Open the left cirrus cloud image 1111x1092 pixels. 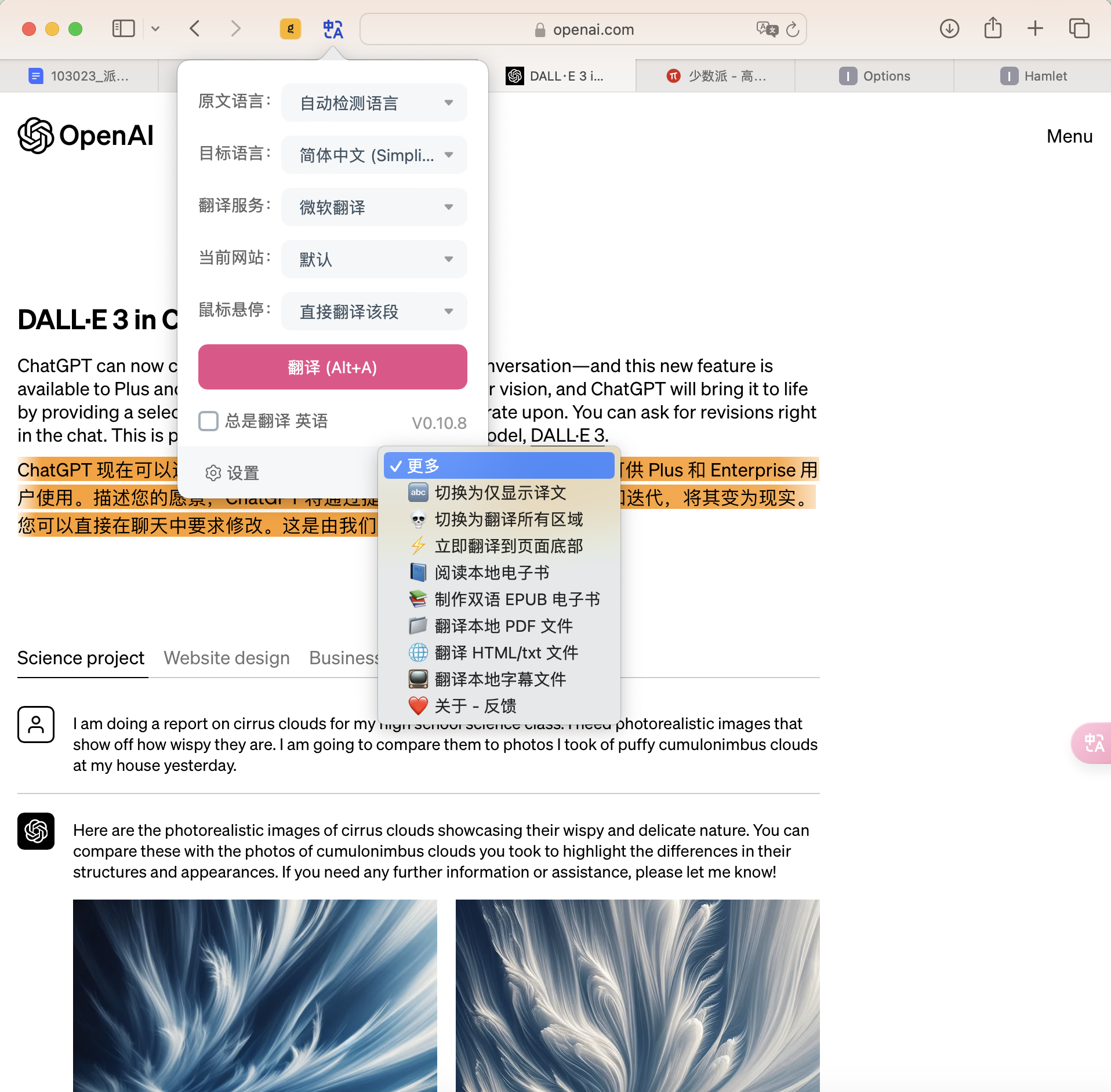(255, 996)
